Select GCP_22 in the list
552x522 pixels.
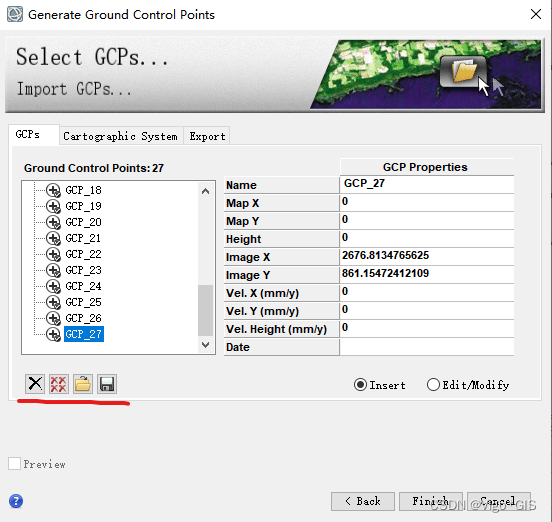[83, 254]
